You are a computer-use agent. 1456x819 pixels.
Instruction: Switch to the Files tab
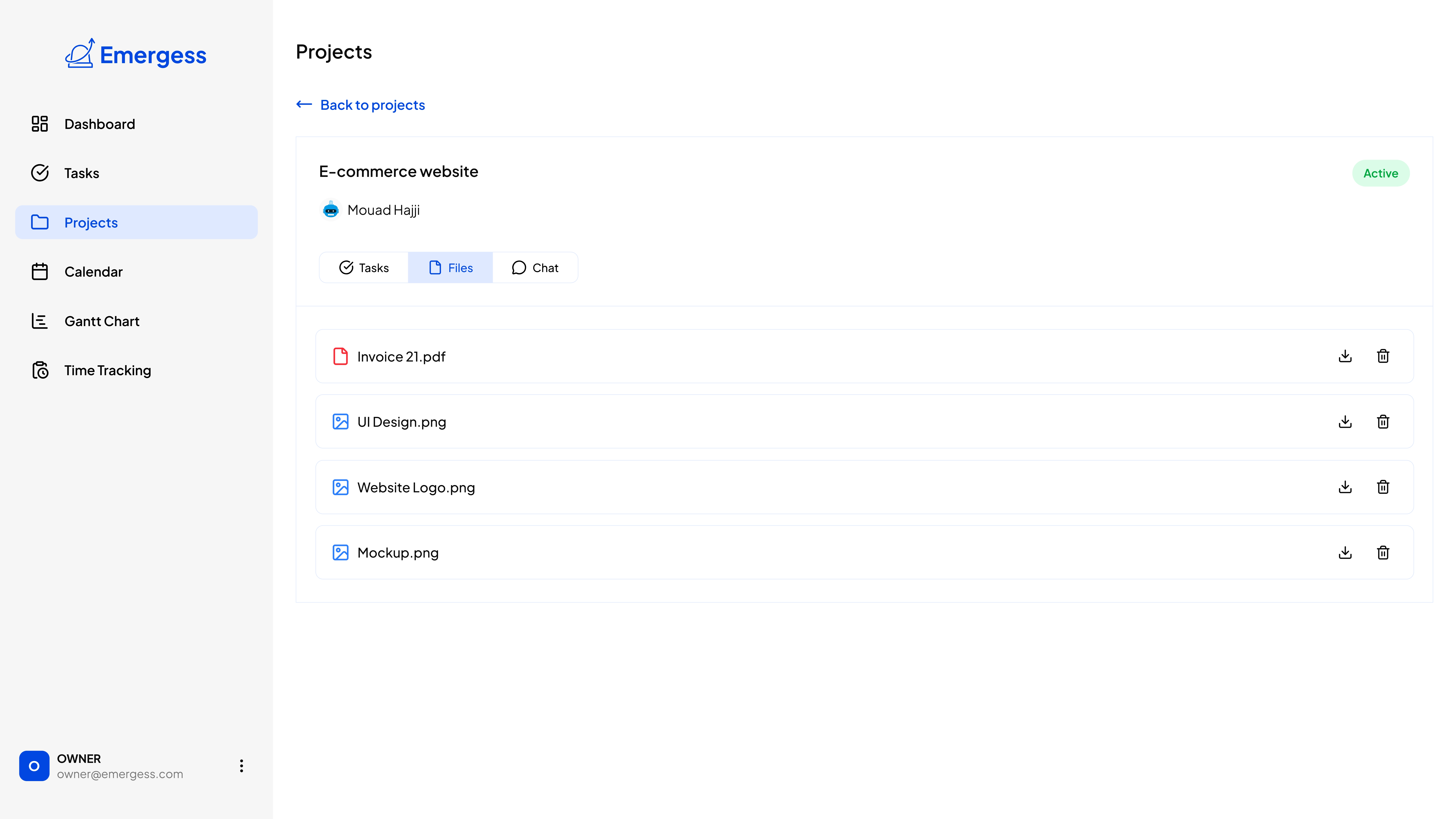coord(450,267)
